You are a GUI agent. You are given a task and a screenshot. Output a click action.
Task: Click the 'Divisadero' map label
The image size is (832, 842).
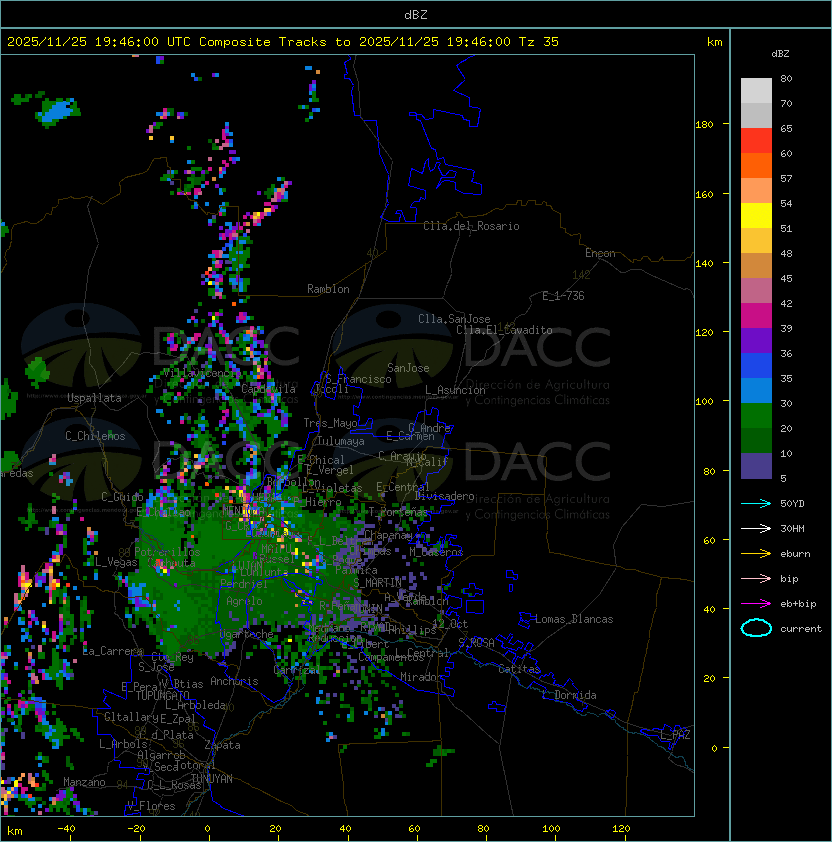(444, 496)
